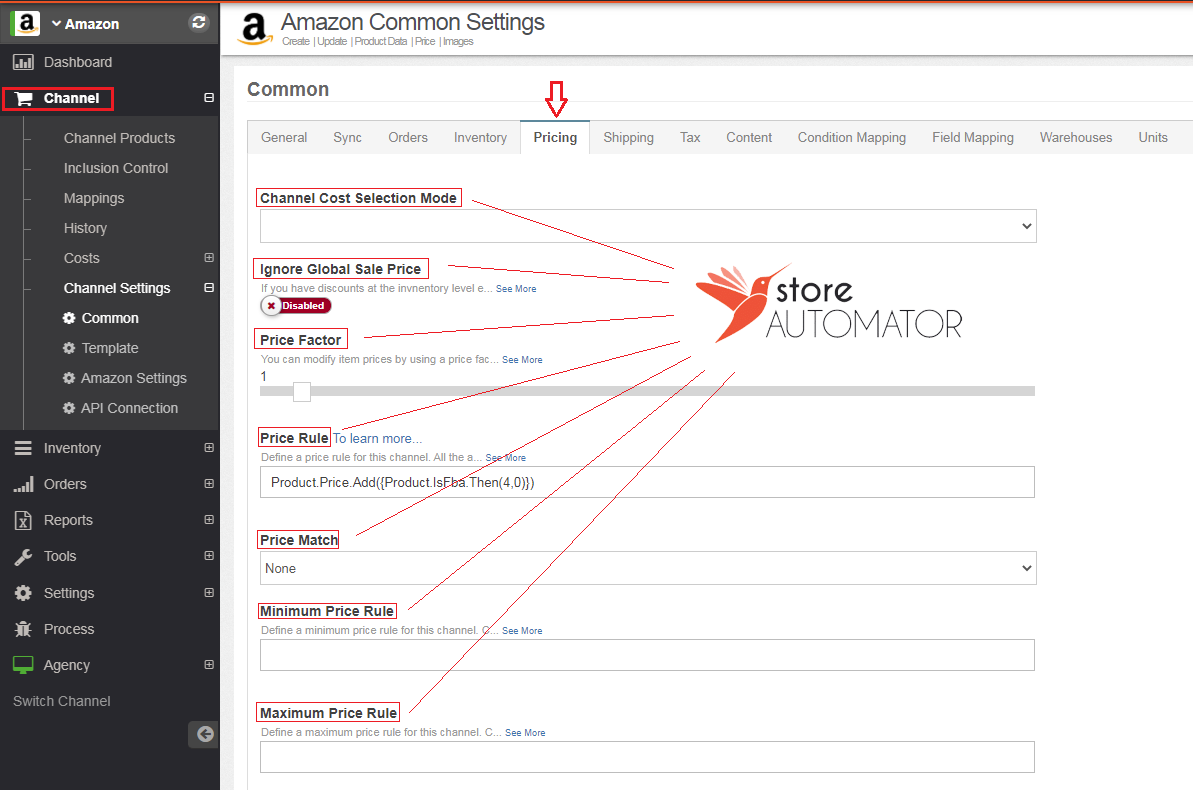Open Amazon Settings in sidebar

tap(134, 378)
